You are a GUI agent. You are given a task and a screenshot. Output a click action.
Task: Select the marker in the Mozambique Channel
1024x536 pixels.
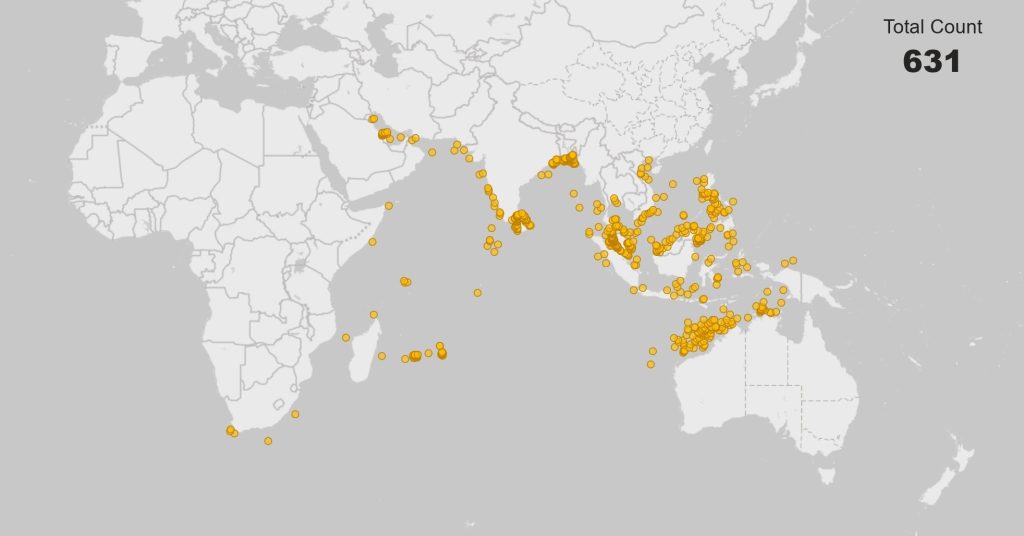[x=346, y=338]
